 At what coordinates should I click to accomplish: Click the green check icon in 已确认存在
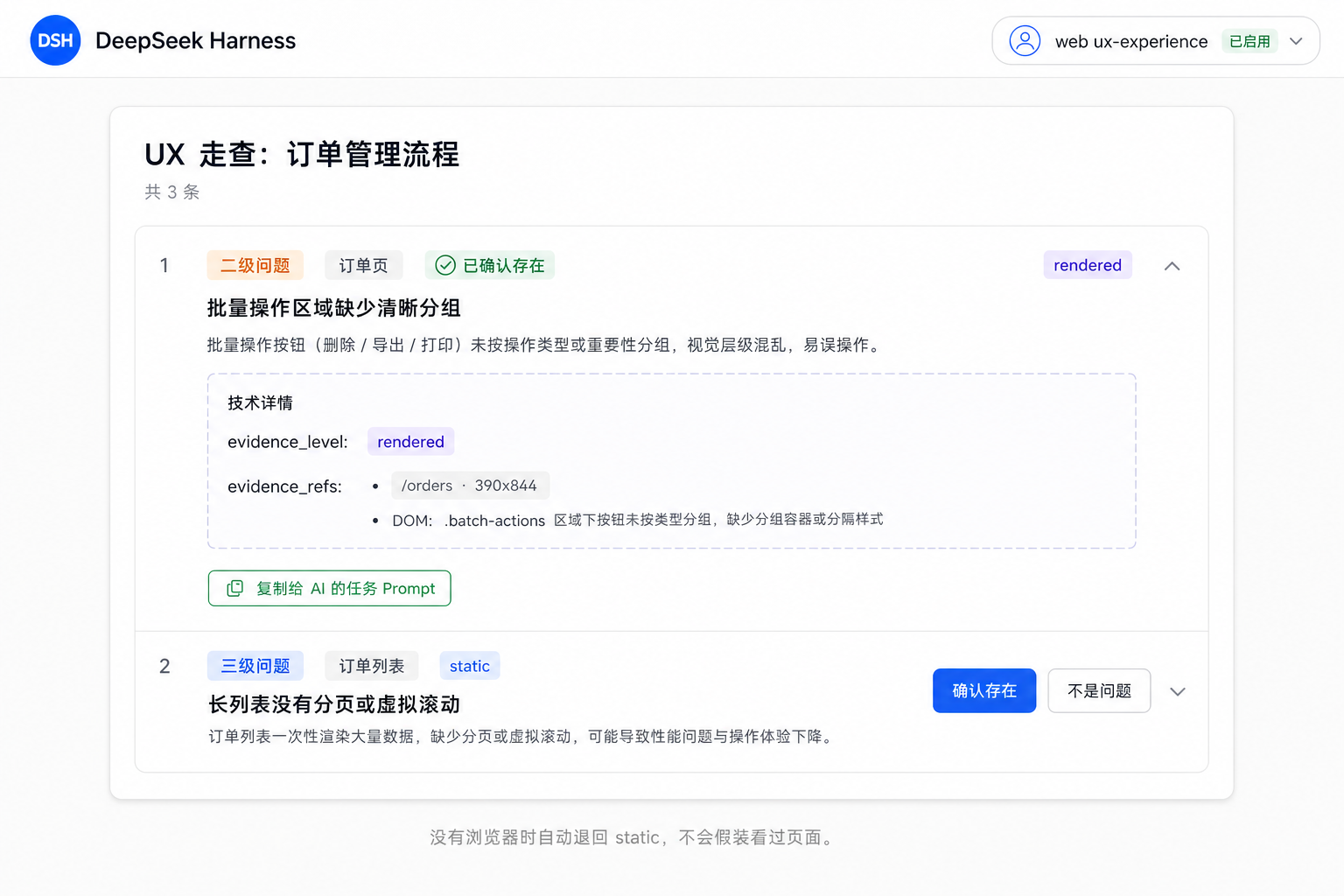click(445, 265)
